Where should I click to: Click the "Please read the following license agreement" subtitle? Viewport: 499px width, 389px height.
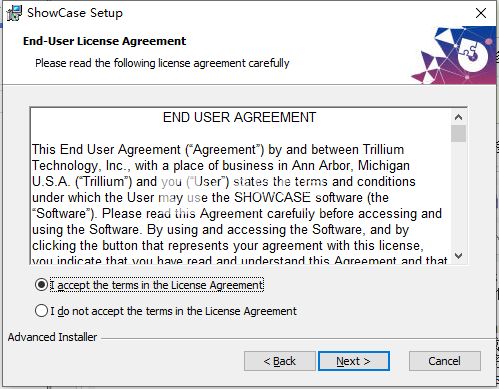coord(162,63)
